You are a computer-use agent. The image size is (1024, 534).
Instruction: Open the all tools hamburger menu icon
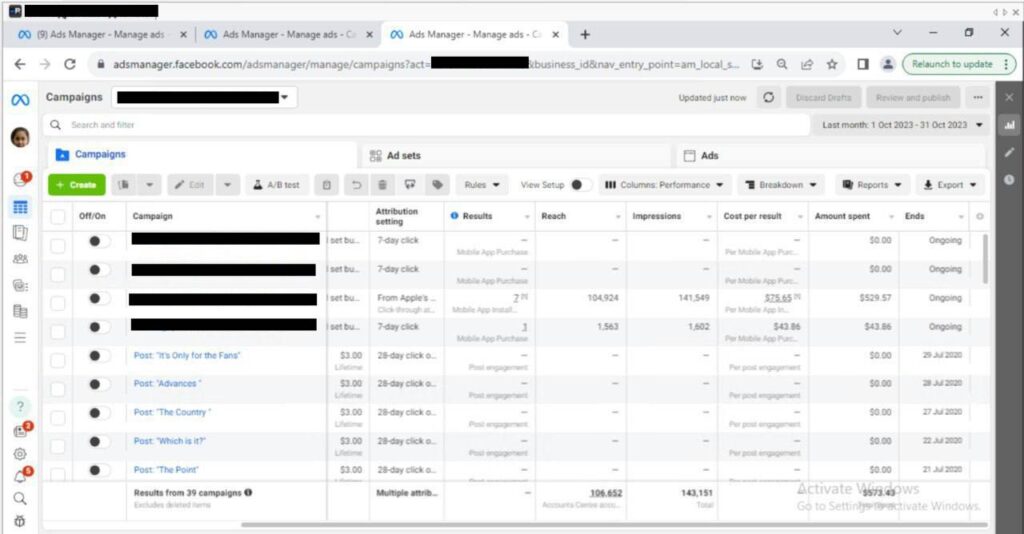20,338
